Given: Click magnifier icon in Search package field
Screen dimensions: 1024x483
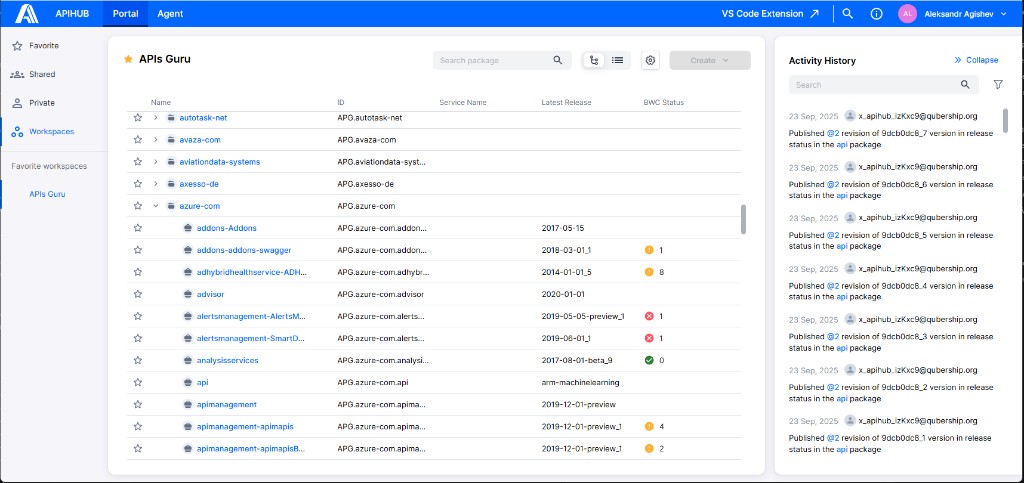Looking at the screenshot, I should pyautogui.click(x=558, y=60).
